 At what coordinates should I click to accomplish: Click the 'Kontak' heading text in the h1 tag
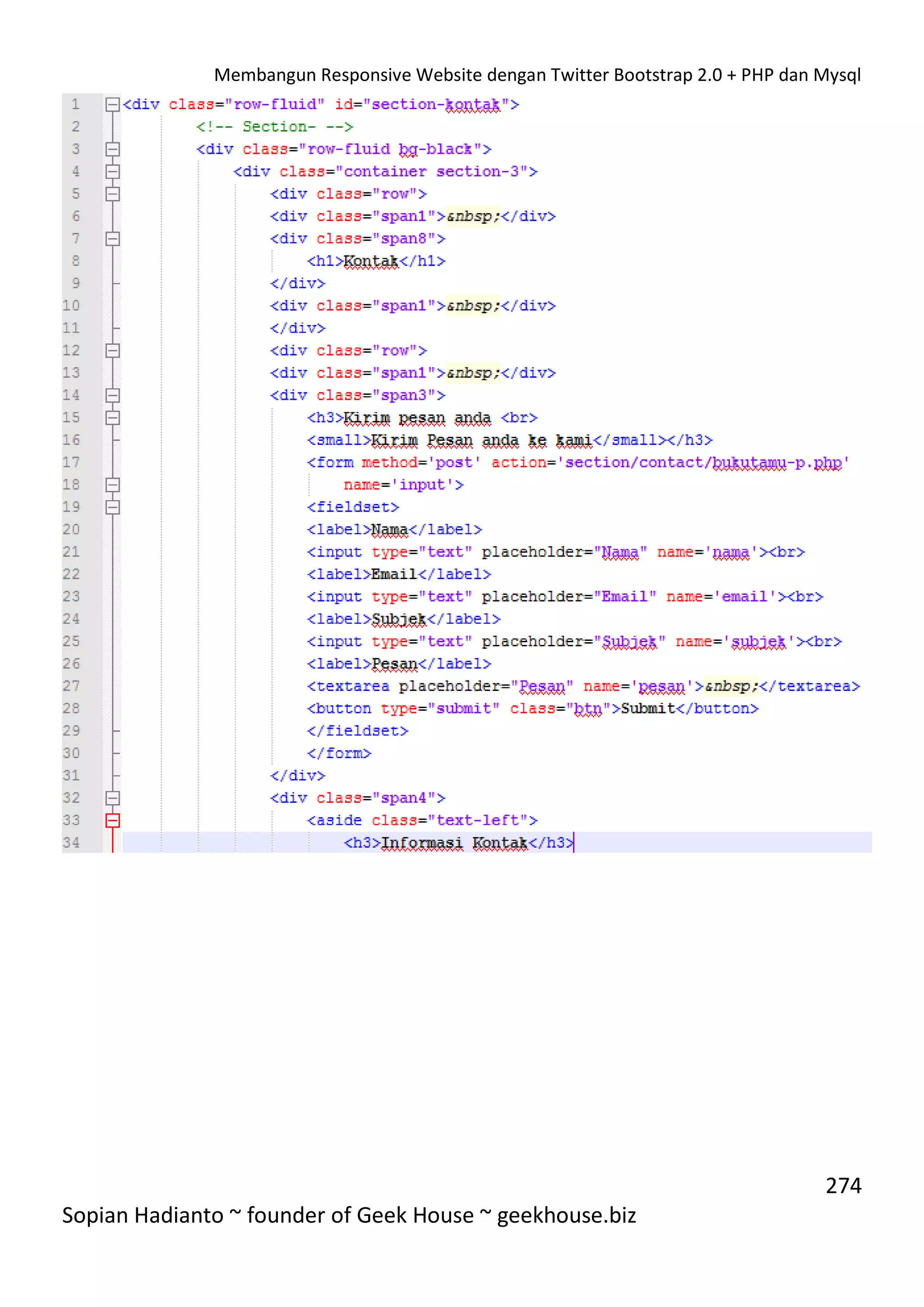[371, 261]
